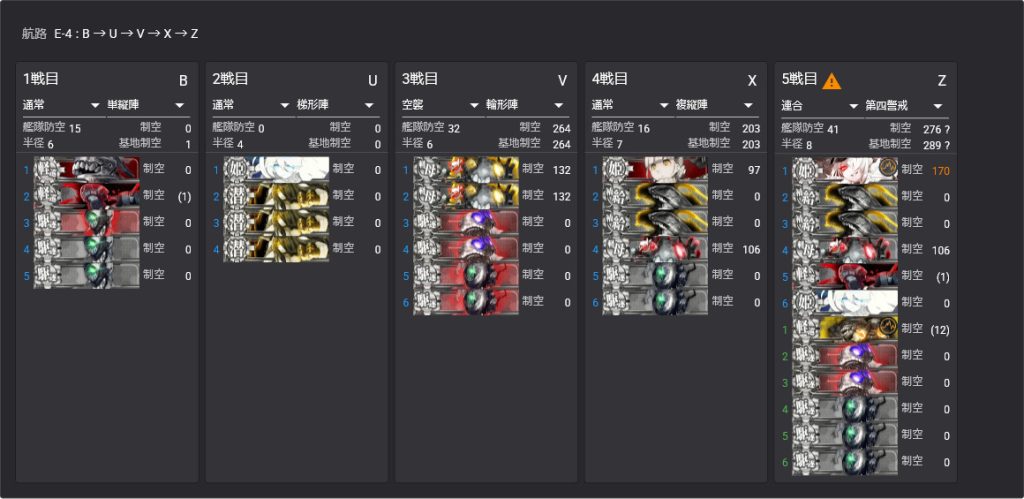
Task: Expand the 輪形陣 formation dropdown
Action: [528, 105]
